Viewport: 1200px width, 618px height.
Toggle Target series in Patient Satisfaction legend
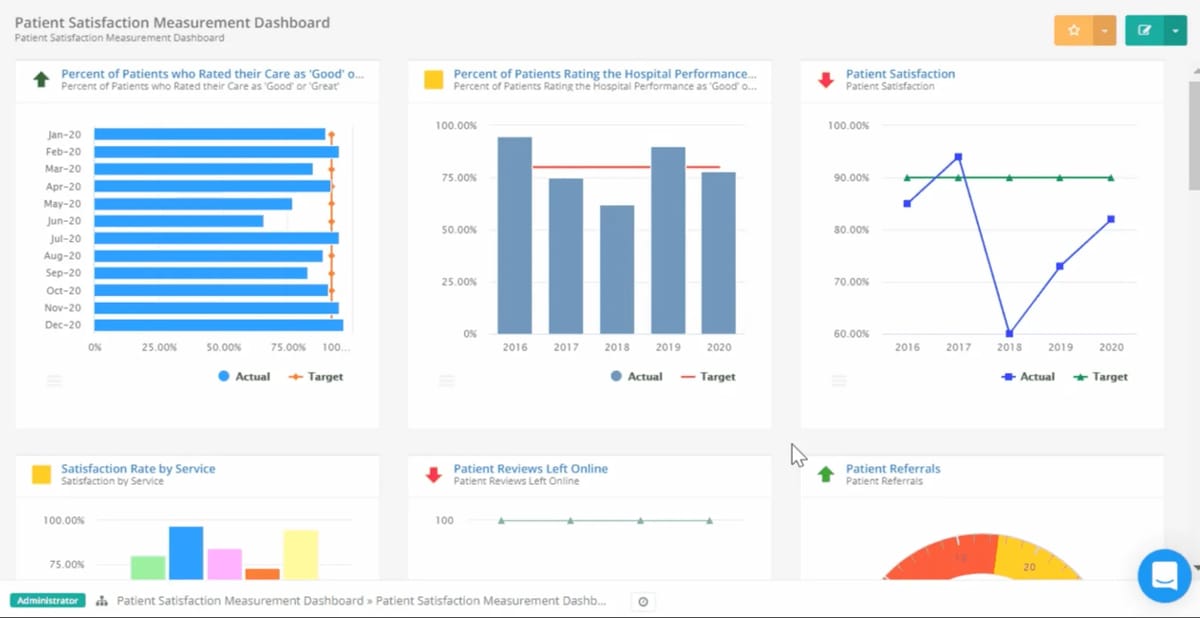point(1100,377)
